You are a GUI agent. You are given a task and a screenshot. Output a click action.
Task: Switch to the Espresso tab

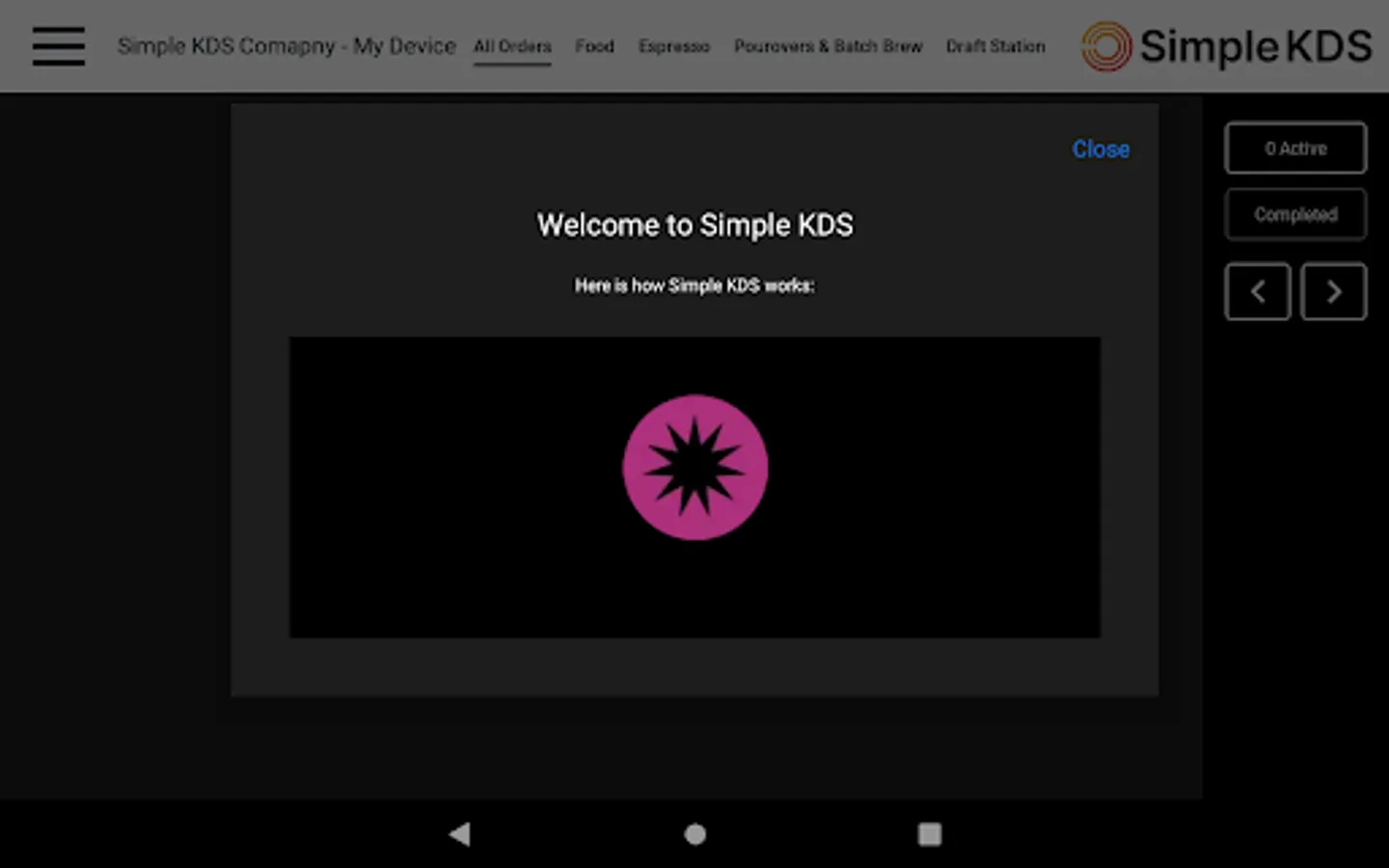point(673,46)
